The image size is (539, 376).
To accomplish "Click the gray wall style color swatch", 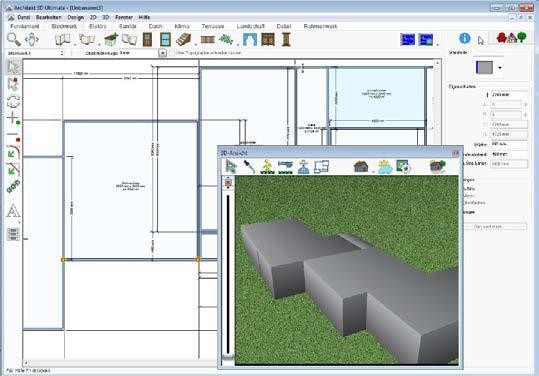I will (484, 68).
